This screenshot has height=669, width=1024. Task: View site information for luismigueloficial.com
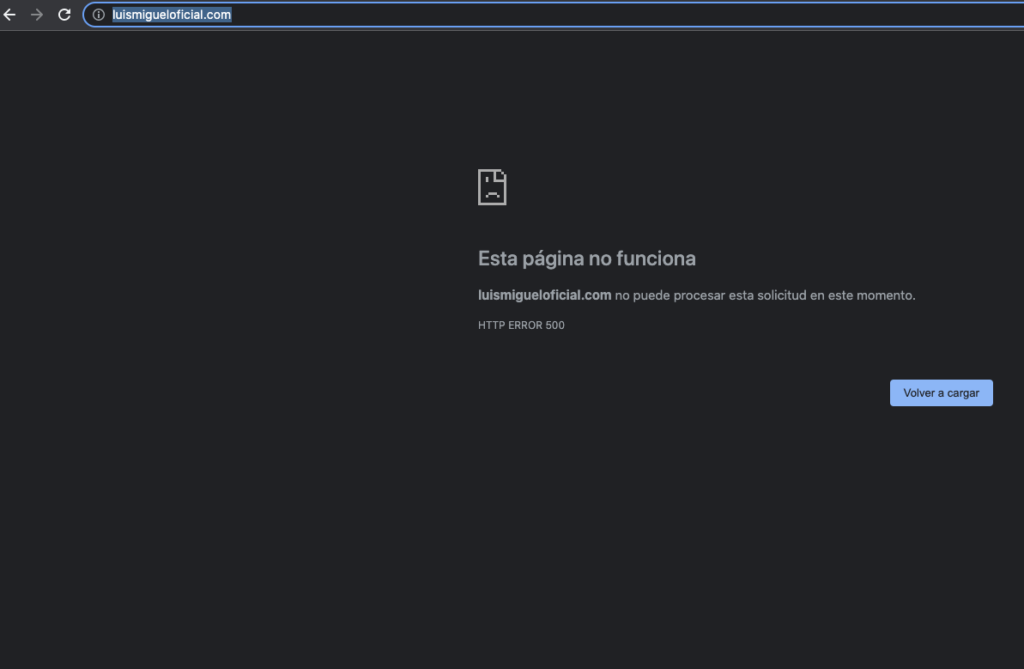point(98,15)
